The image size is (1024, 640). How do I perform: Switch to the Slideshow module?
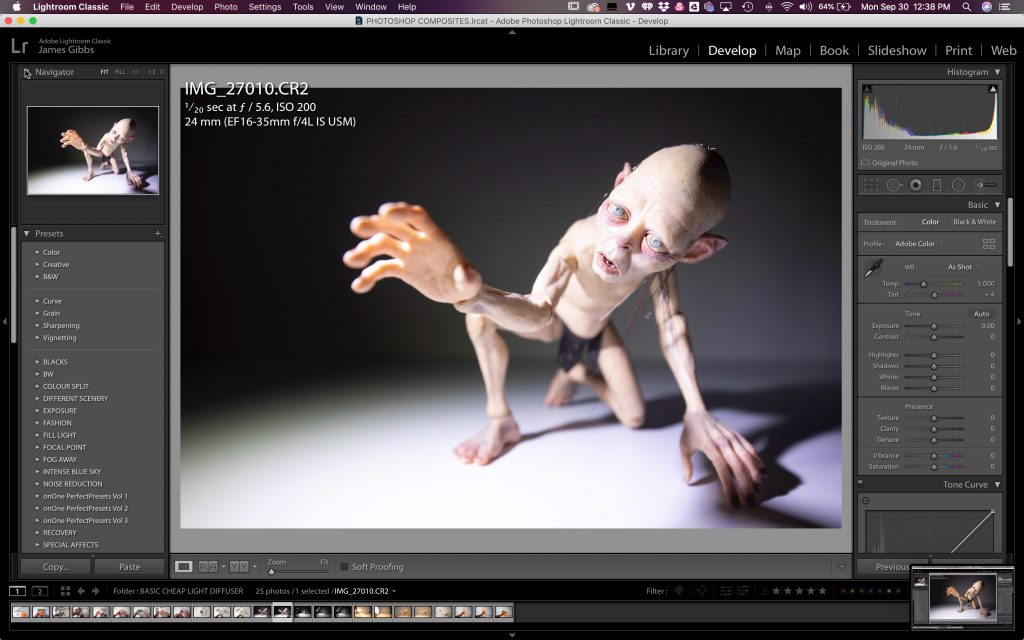click(897, 50)
